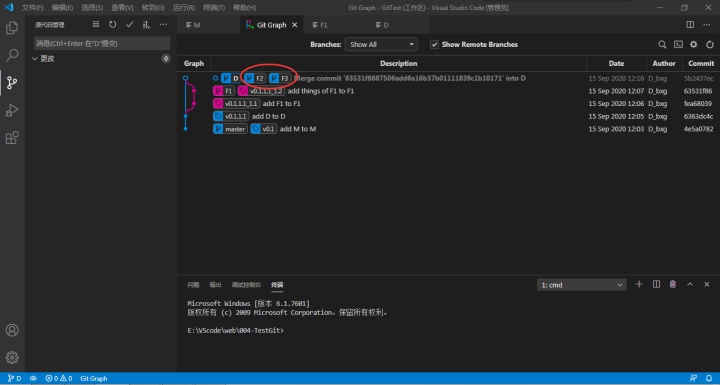This screenshot has height=385, width=720.
Task: Maximize the panel with up chevron
Action: 690,284
